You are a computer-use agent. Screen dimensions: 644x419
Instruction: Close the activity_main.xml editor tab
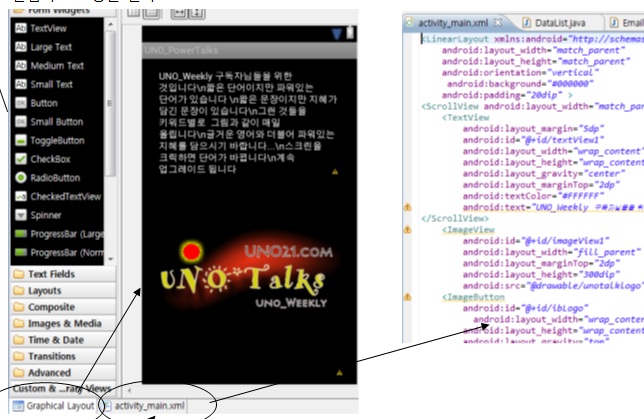click(x=497, y=22)
